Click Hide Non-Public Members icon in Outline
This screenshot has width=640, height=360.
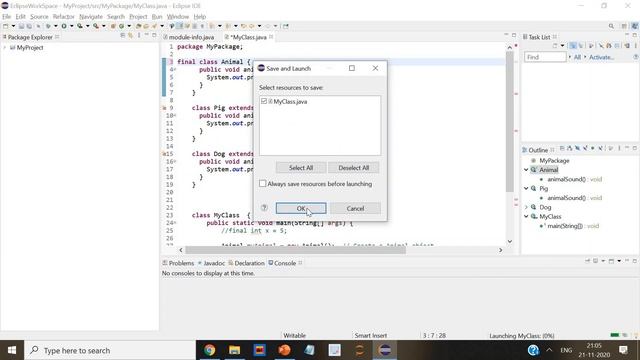(x=593, y=149)
